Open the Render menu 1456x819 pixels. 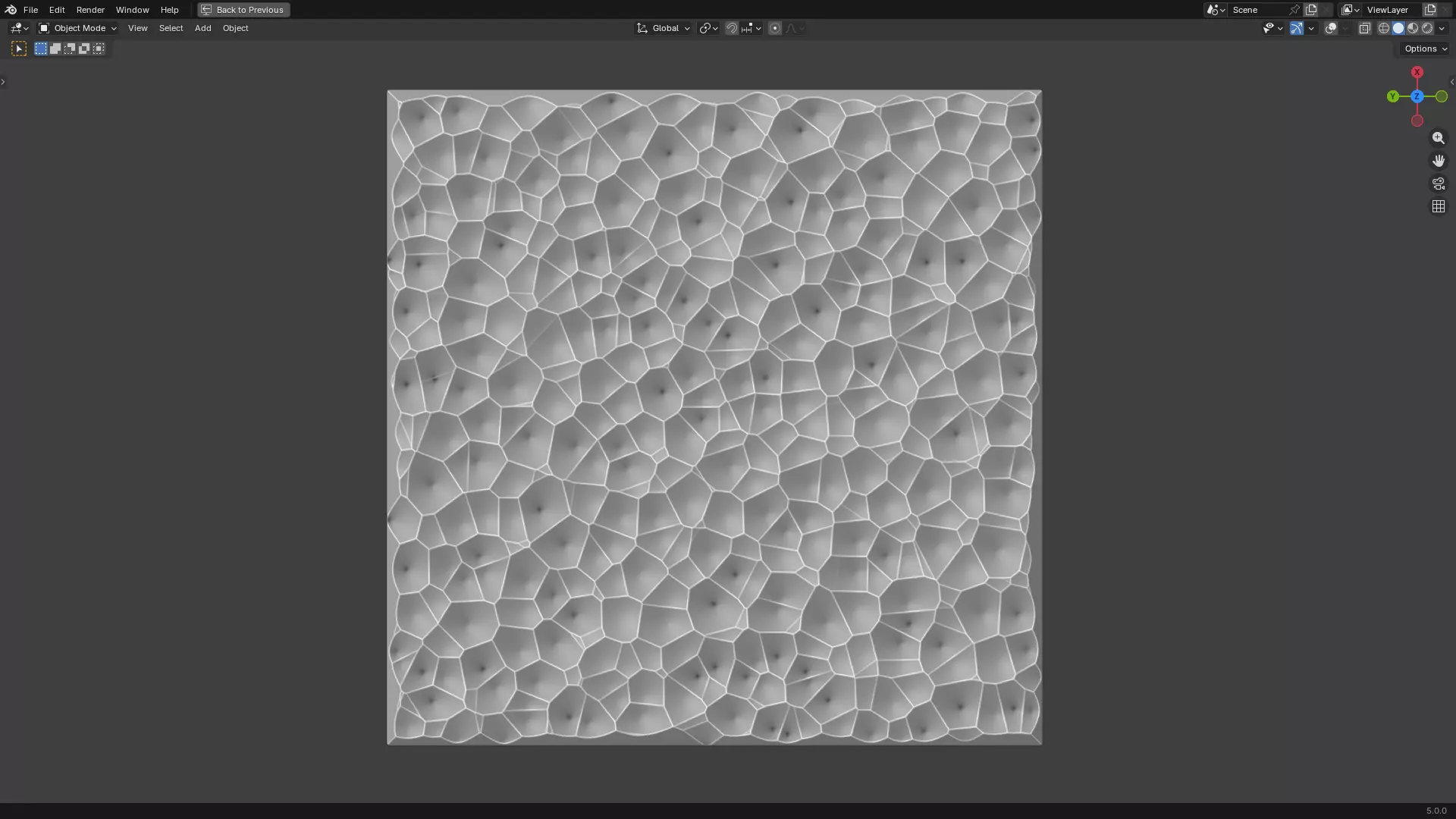pos(90,10)
